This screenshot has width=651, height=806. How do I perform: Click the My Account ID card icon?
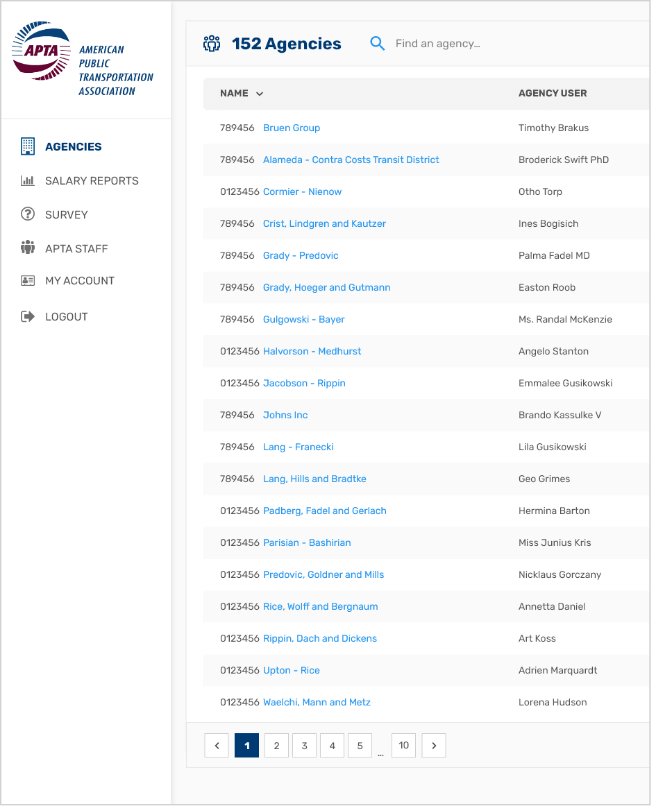click(x=28, y=281)
